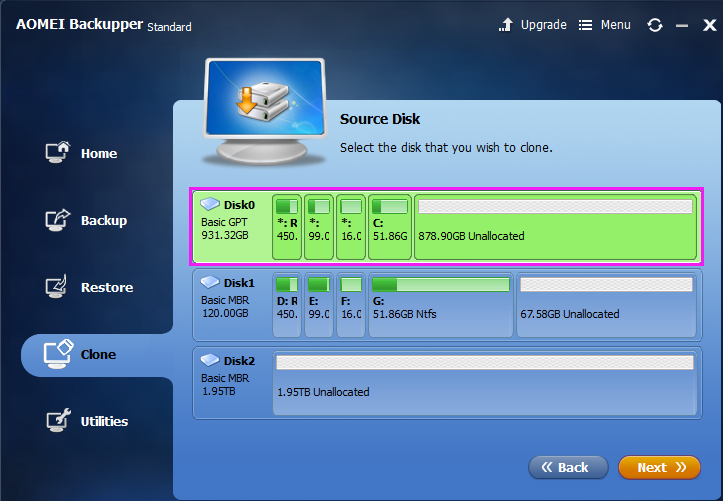The height and width of the screenshot is (501, 723).
Task: Click the Disk0 C: 51.86G partition
Action: click(390, 227)
